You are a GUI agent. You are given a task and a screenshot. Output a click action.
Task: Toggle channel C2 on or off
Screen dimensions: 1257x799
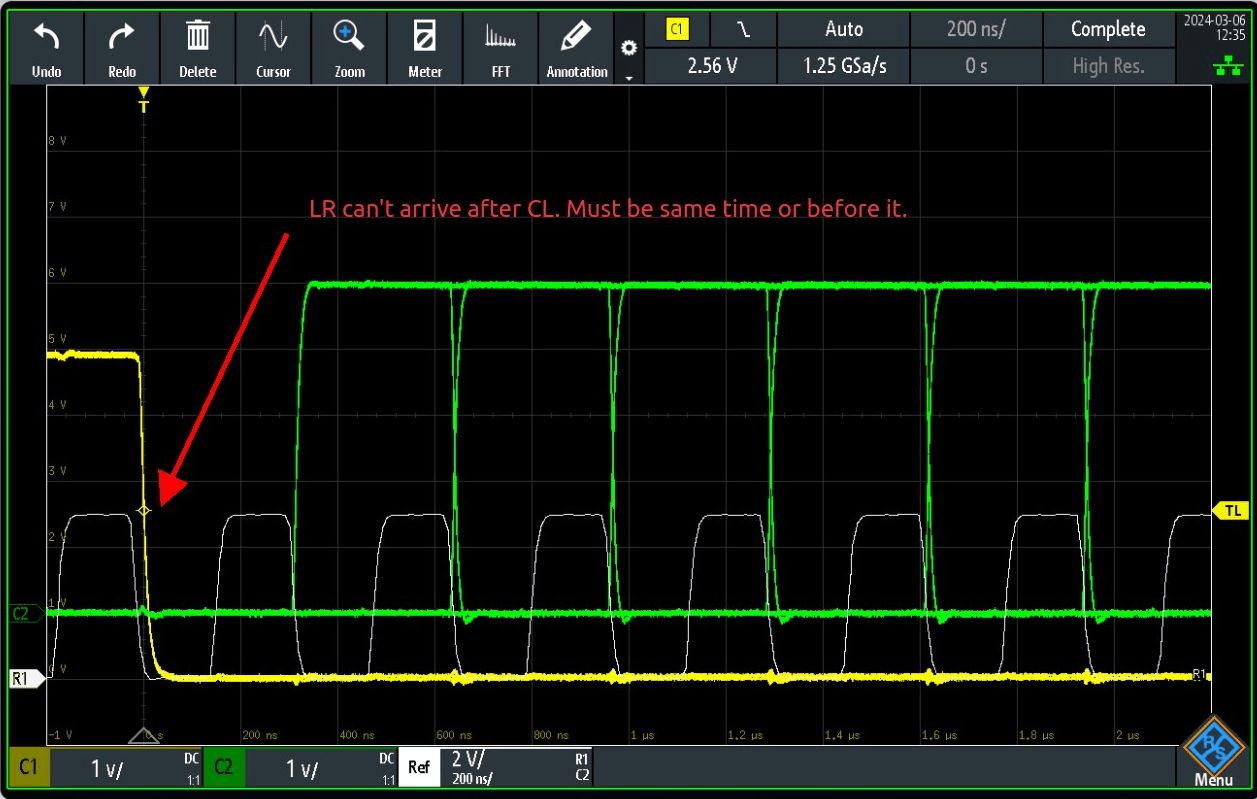(224, 767)
